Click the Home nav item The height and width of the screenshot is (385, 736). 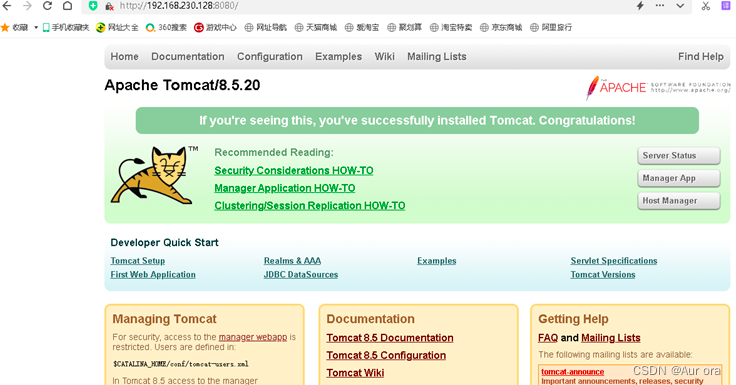[x=124, y=56]
